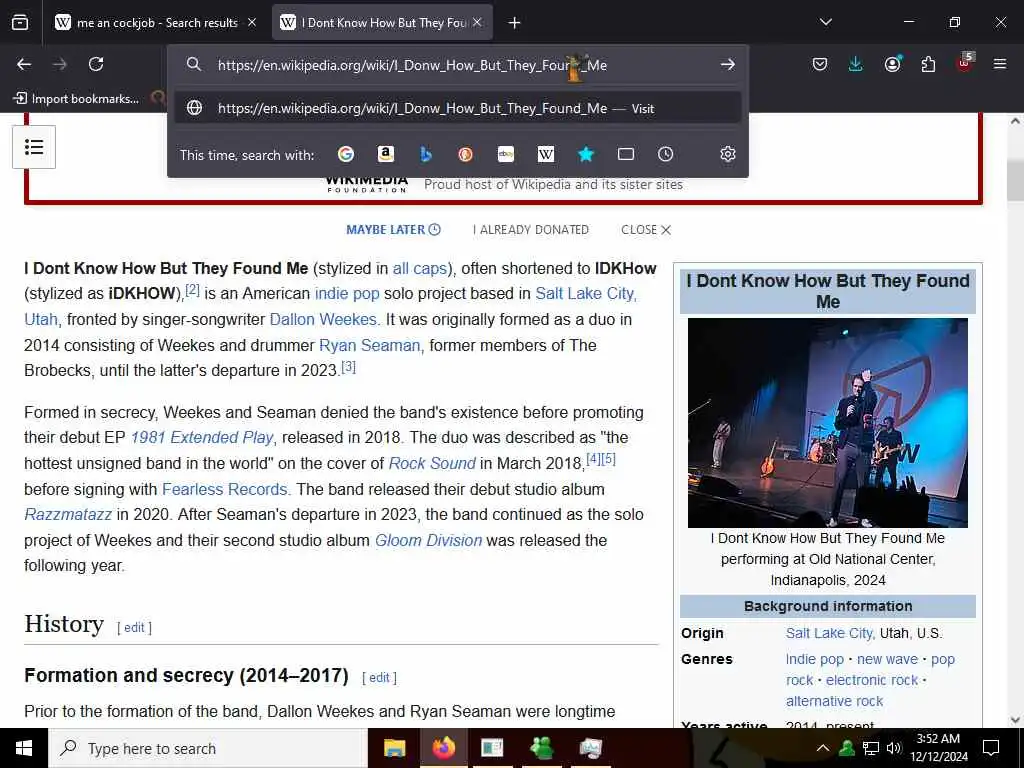This screenshot has width=1024, height=768.
Task: Open the Downloads panel
Action: (856, 64)
